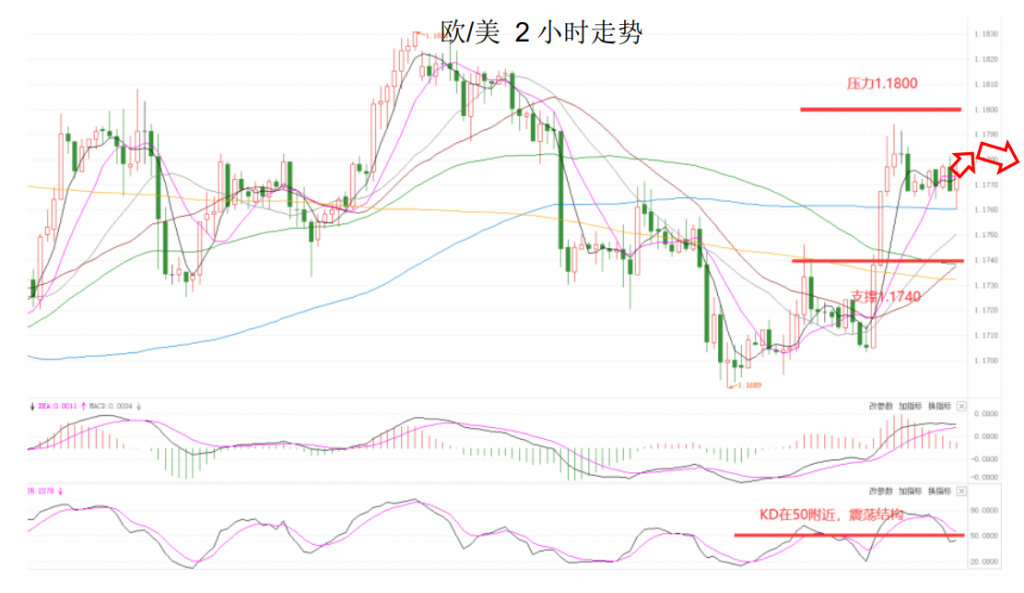
Task: Close the MACD indicator panel
Action: pyautogui.click(x=961, y=406)
